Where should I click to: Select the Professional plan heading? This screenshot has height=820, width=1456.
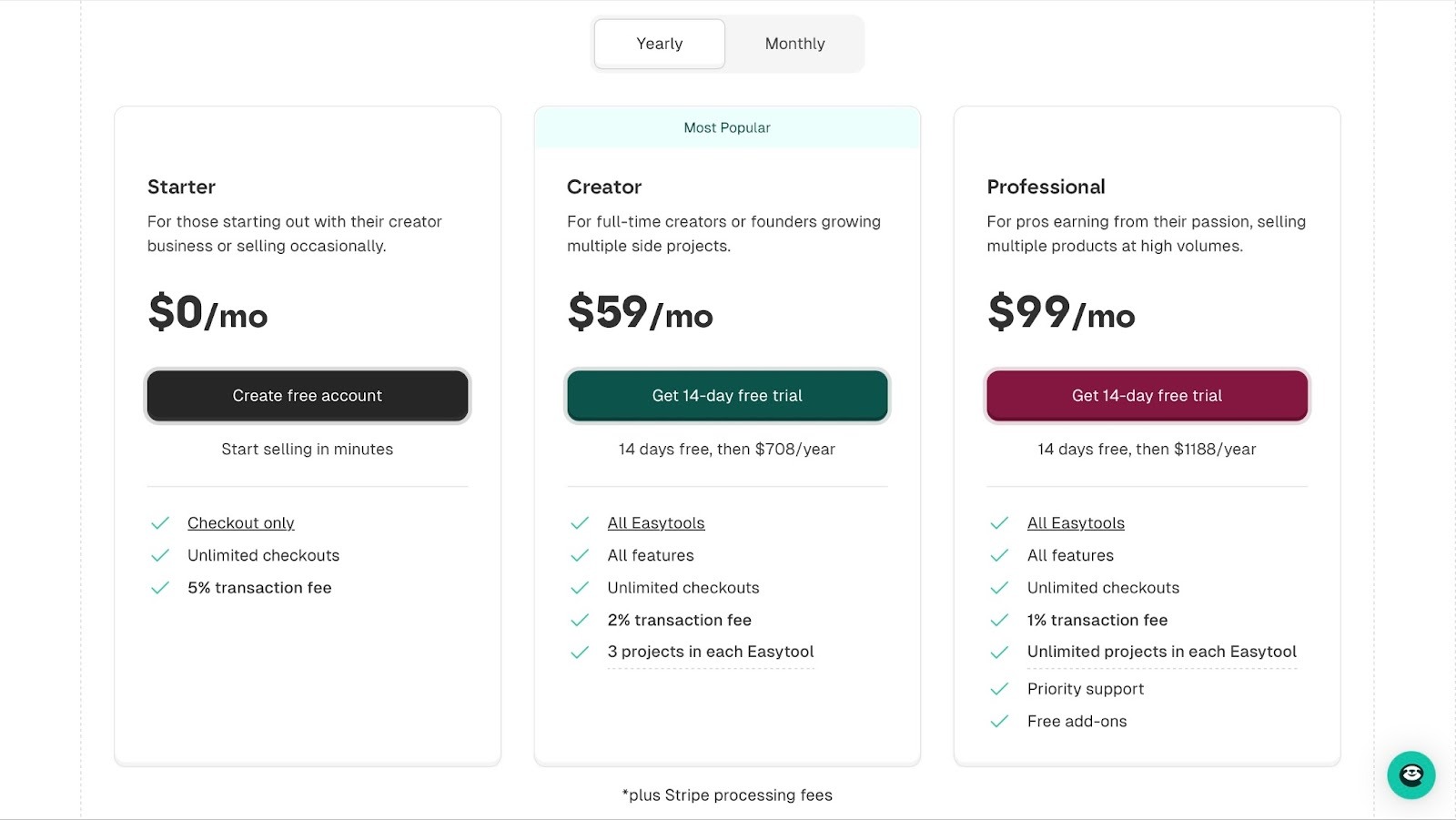tap(1046, 187)
